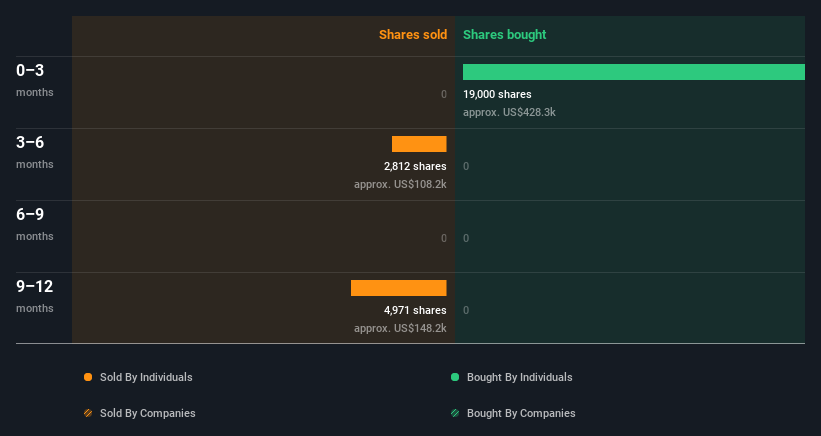This screenshot has width=821, height=436.
Task: Click the 3–6 months row label
Action: pyautogui.click(x=35, y=152)
